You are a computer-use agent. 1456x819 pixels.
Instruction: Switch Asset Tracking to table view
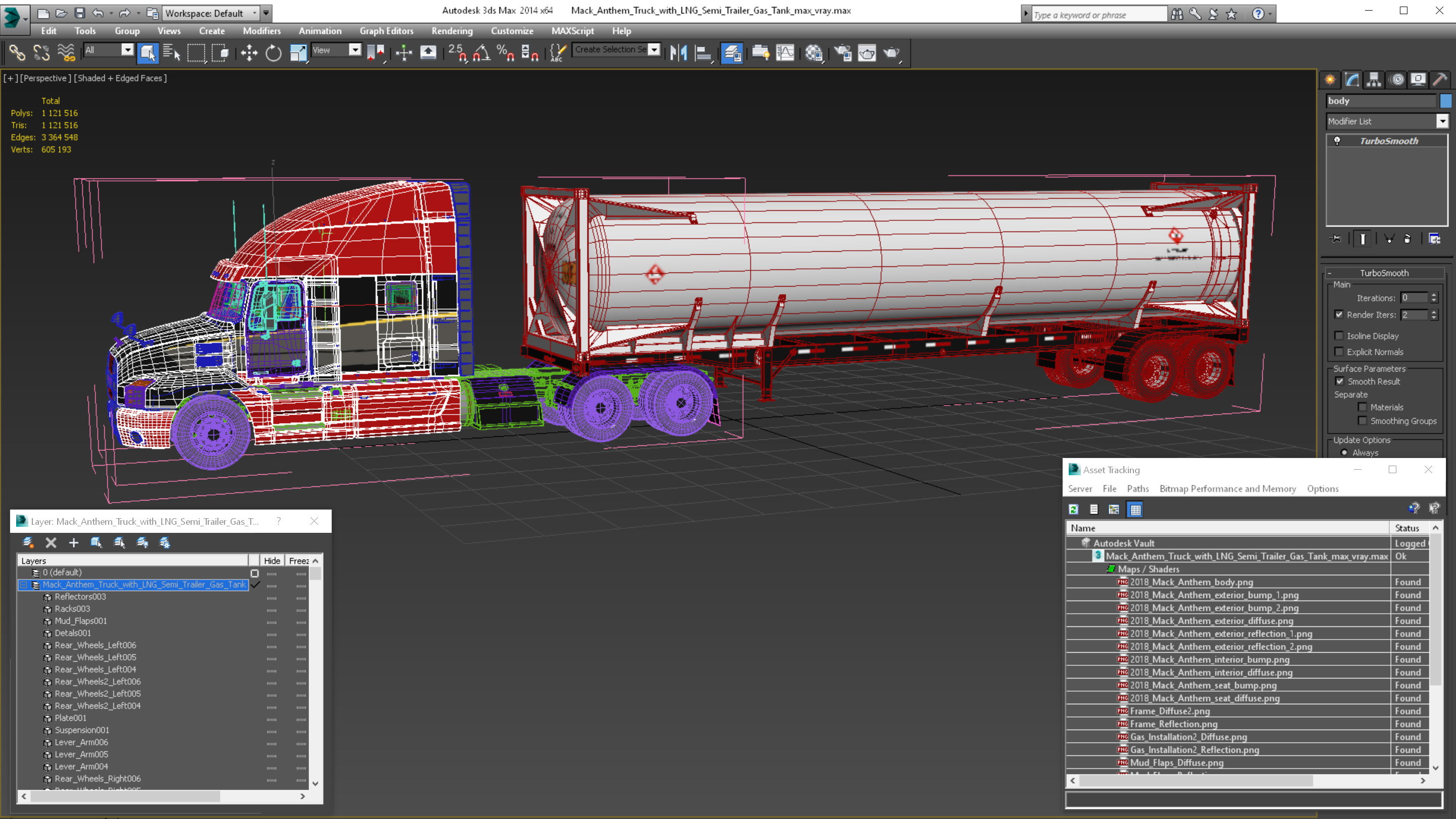[1135, 509]
